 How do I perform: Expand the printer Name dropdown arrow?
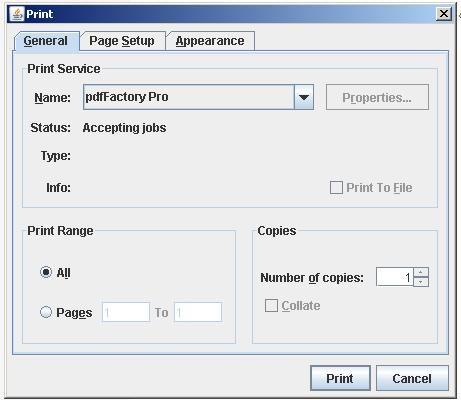pos(304,97)
